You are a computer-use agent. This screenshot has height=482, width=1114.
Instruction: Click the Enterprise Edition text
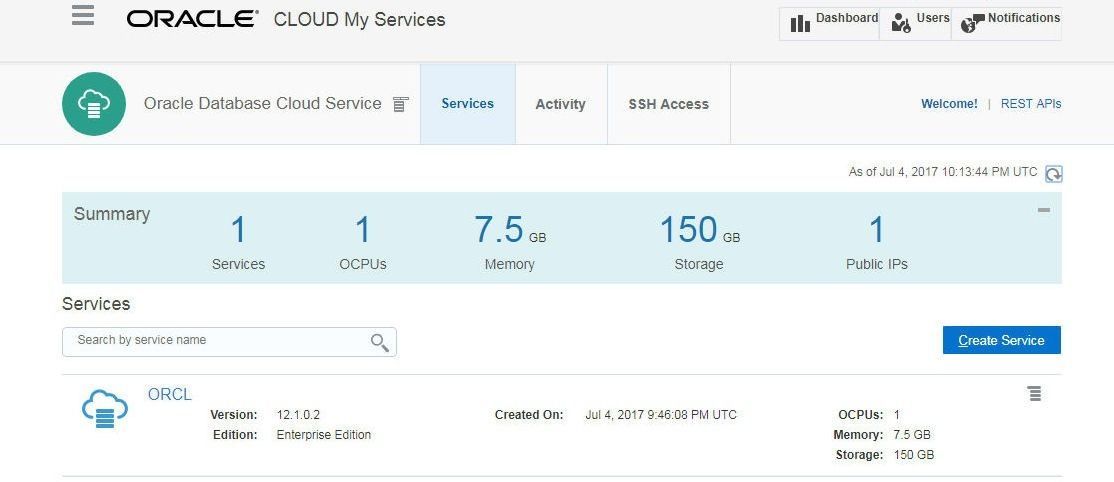(x=323, y=434)
